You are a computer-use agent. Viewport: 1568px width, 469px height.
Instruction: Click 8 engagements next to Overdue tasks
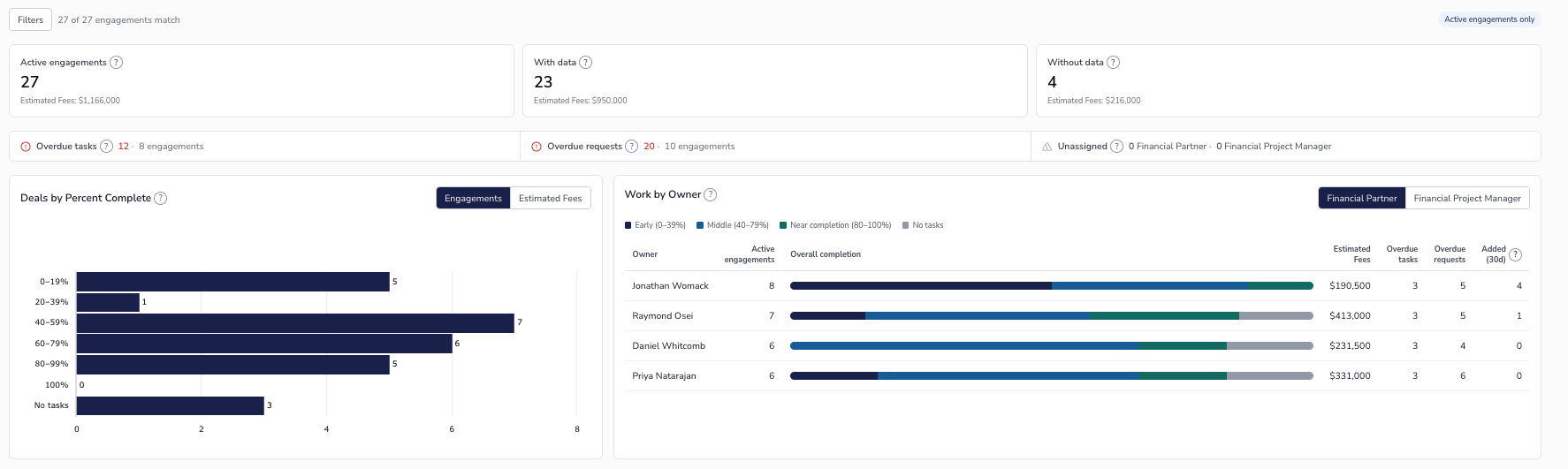[x=171, y=147]
